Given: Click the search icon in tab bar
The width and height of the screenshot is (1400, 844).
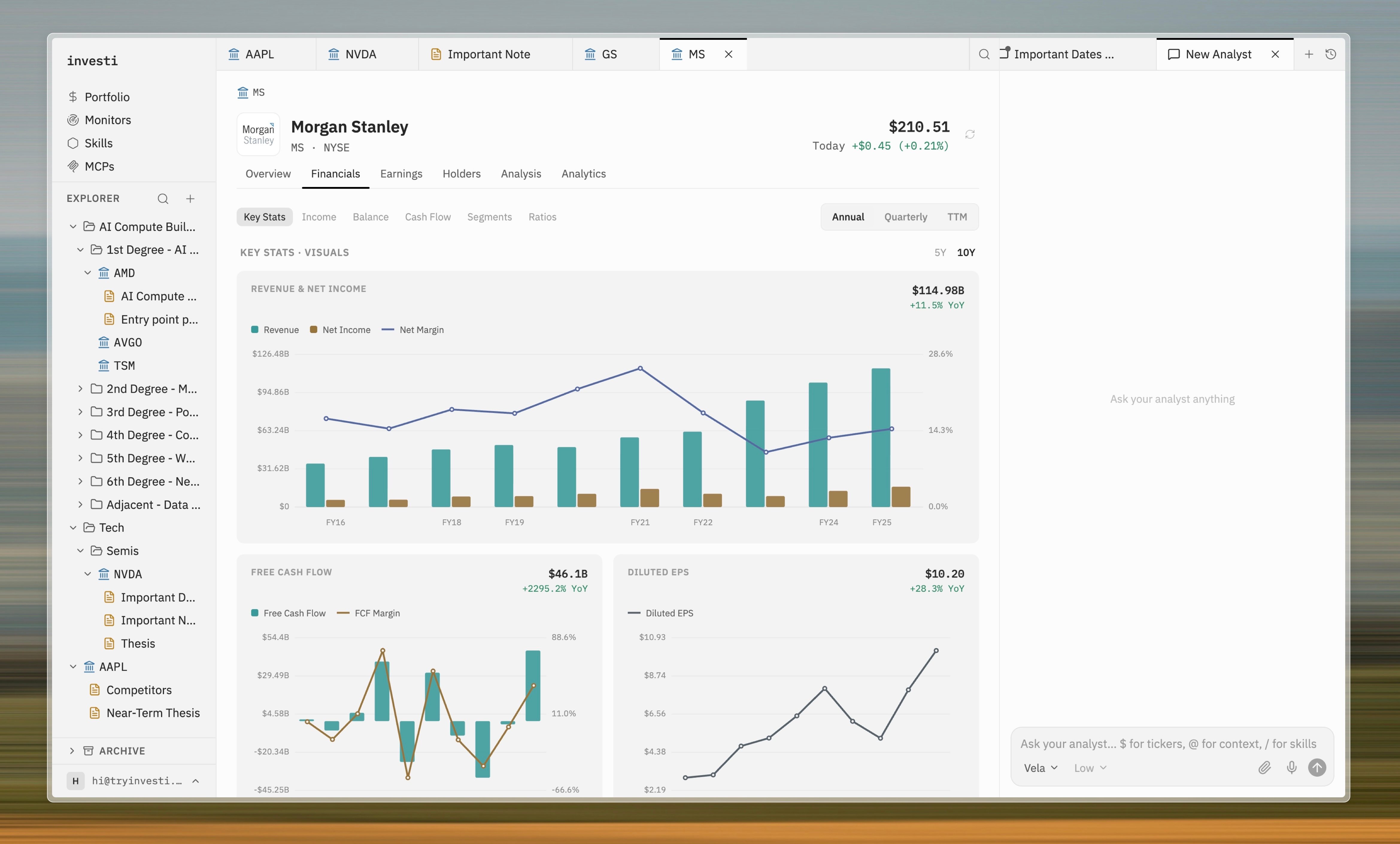Looking at the screenshot, I should click(984, 54).
